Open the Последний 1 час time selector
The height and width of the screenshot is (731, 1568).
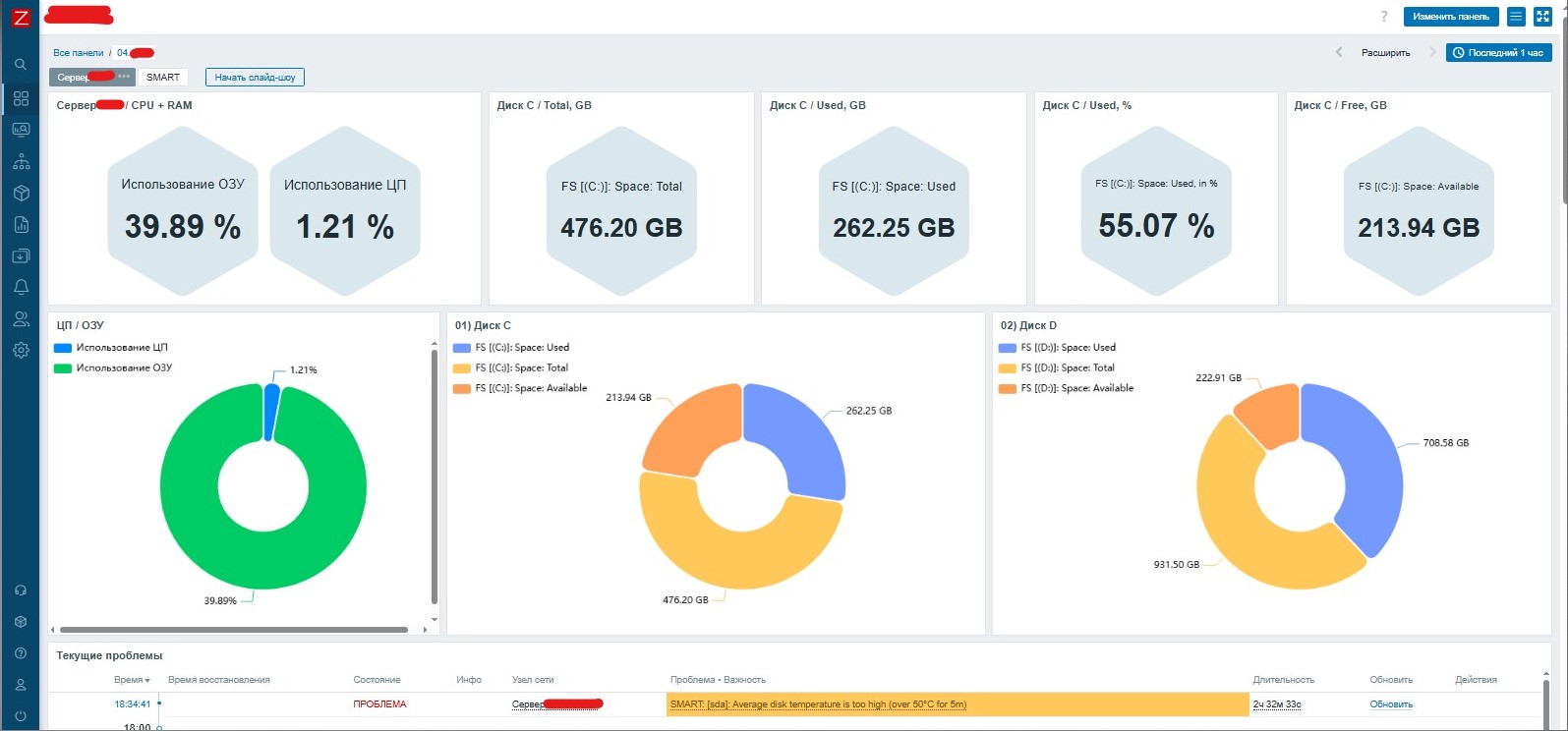point(1498,53)
